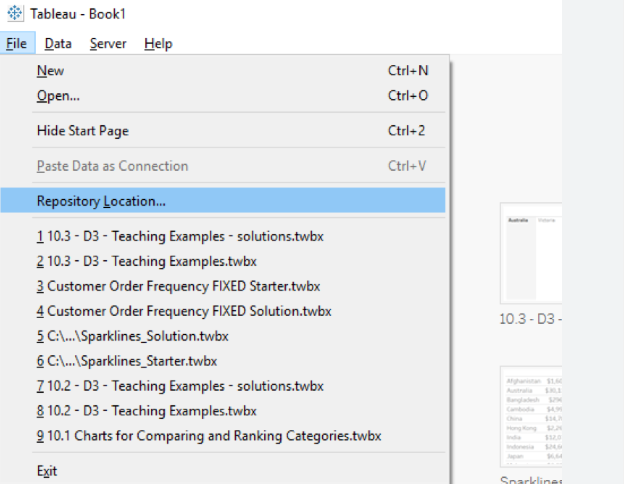Open the Data menu

(58, 43)
